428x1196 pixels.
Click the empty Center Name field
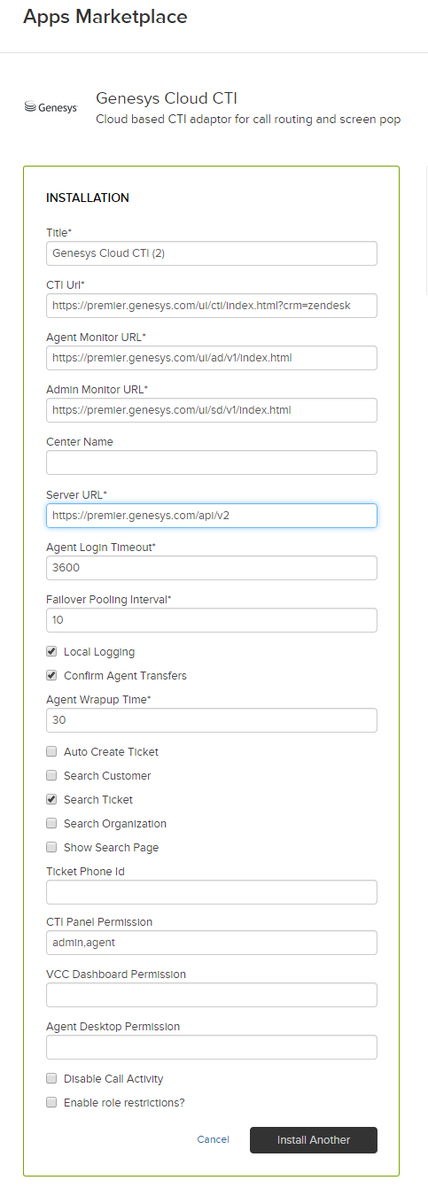(211, 463)
